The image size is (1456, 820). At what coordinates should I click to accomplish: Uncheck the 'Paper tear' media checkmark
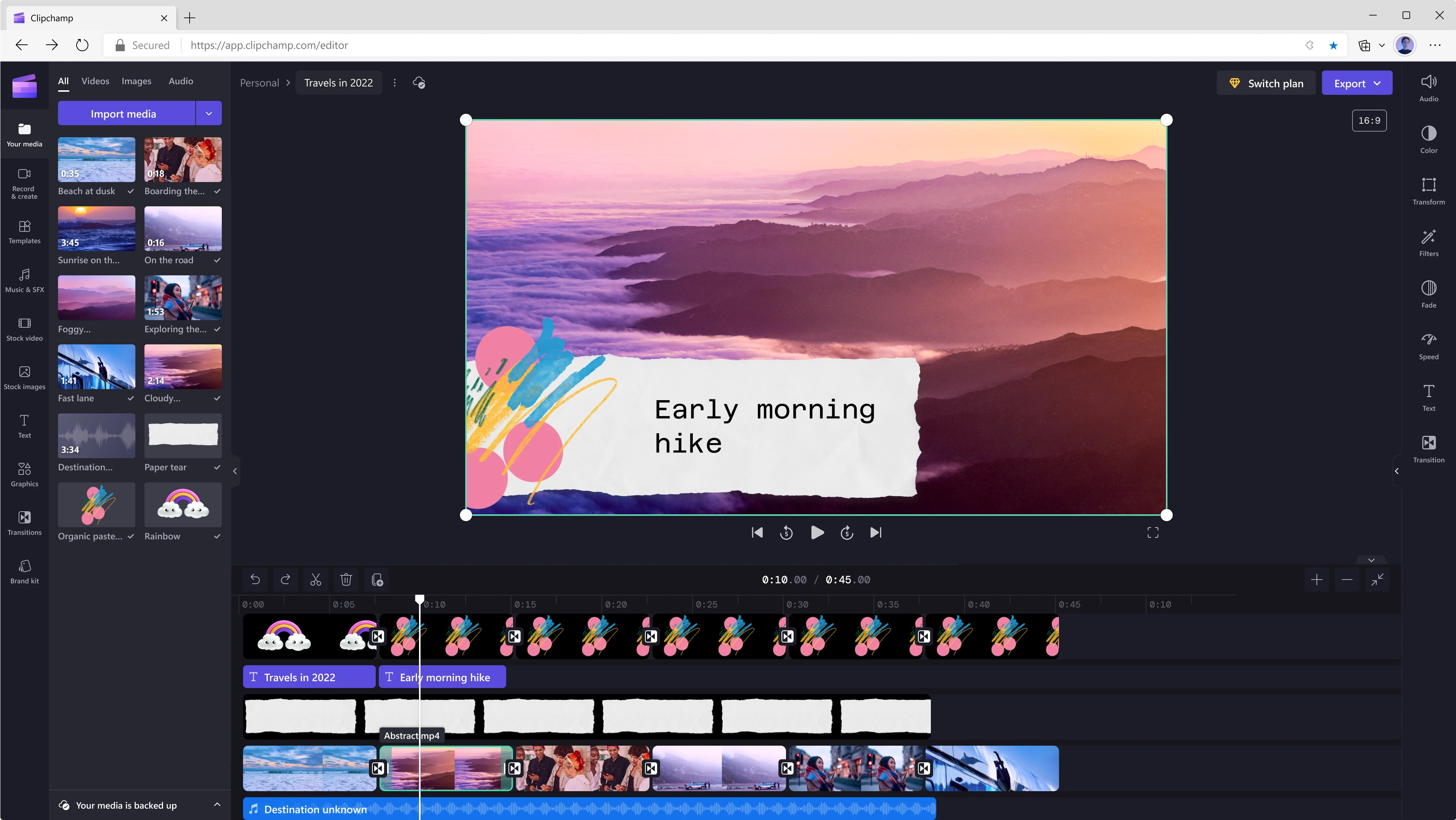pos(217,467)
